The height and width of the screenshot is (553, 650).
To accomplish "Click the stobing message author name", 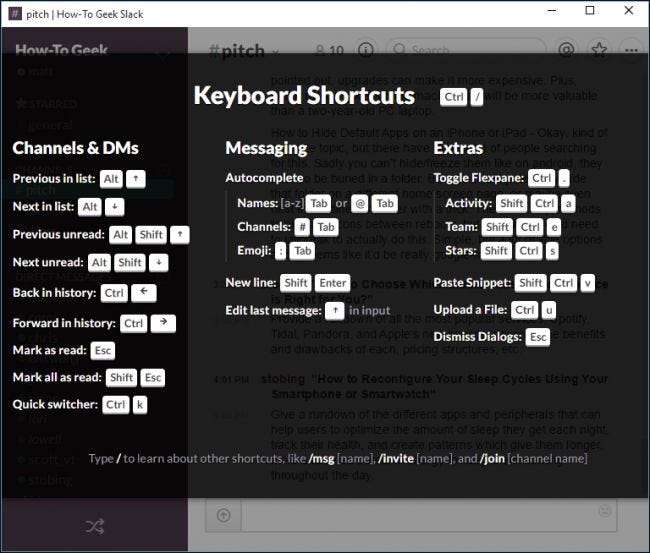I will (x=283, y=379).
